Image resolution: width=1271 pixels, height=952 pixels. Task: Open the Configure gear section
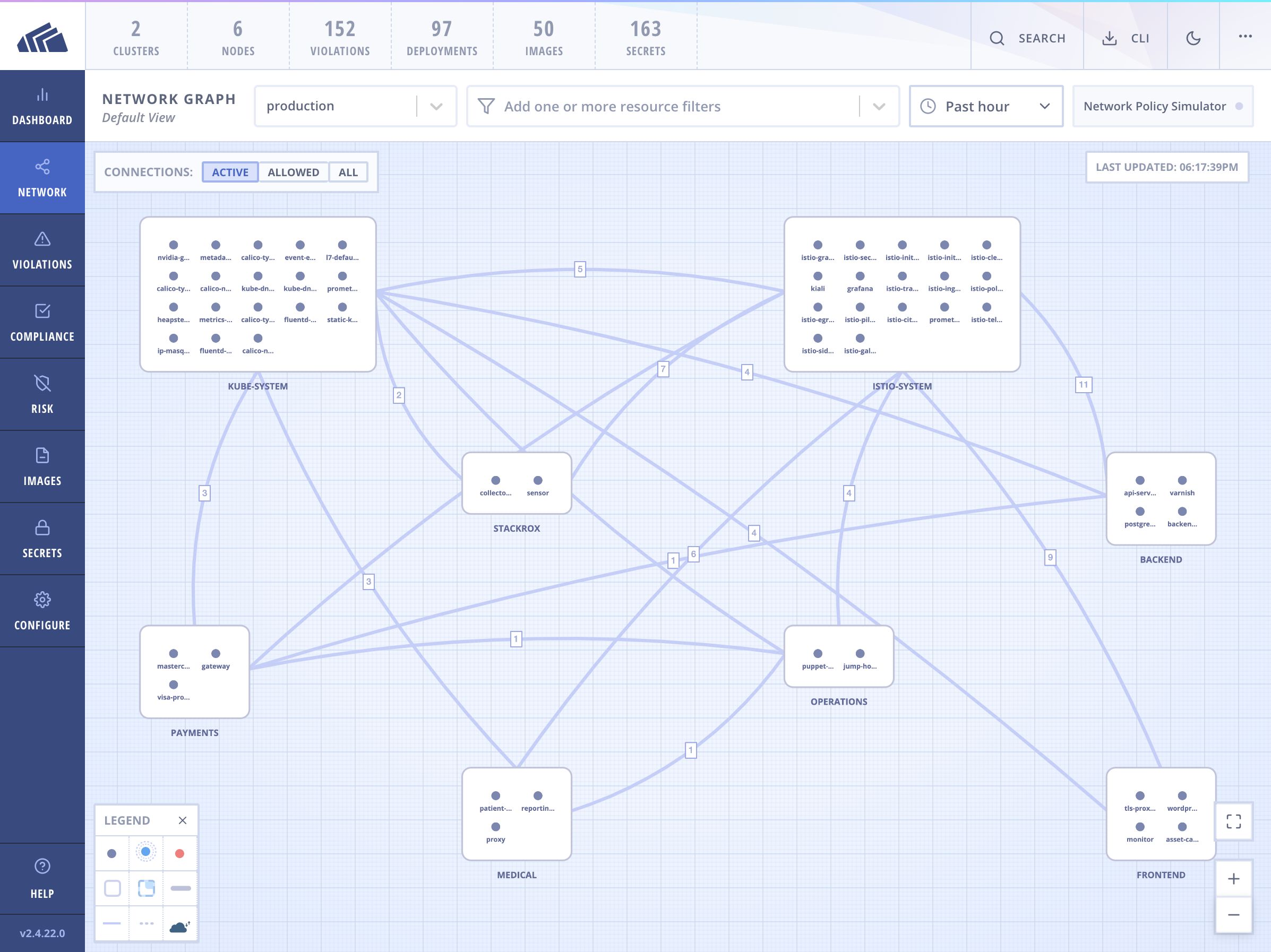(42, 611)
